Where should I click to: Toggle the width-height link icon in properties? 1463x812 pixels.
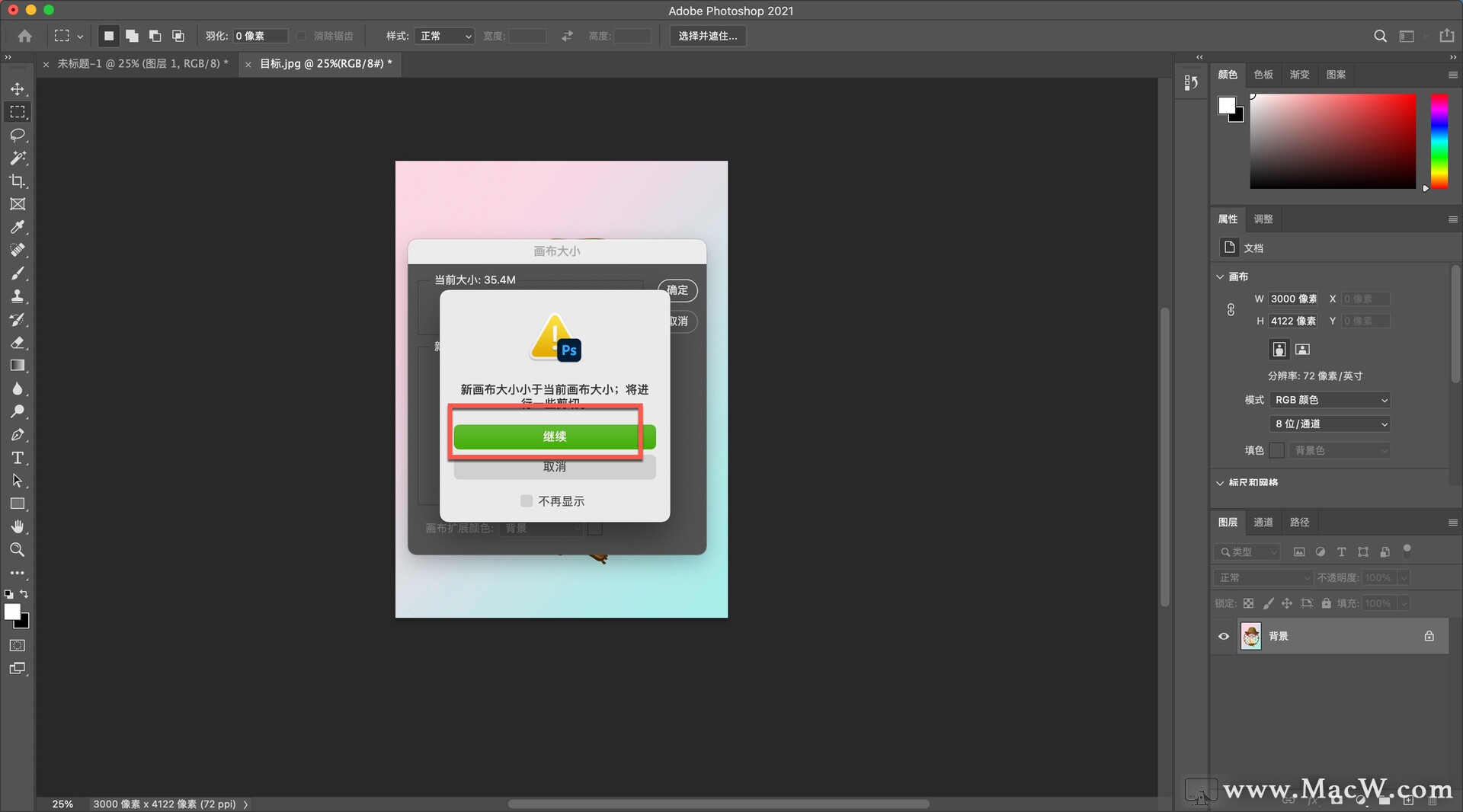tap(1231, 310)
